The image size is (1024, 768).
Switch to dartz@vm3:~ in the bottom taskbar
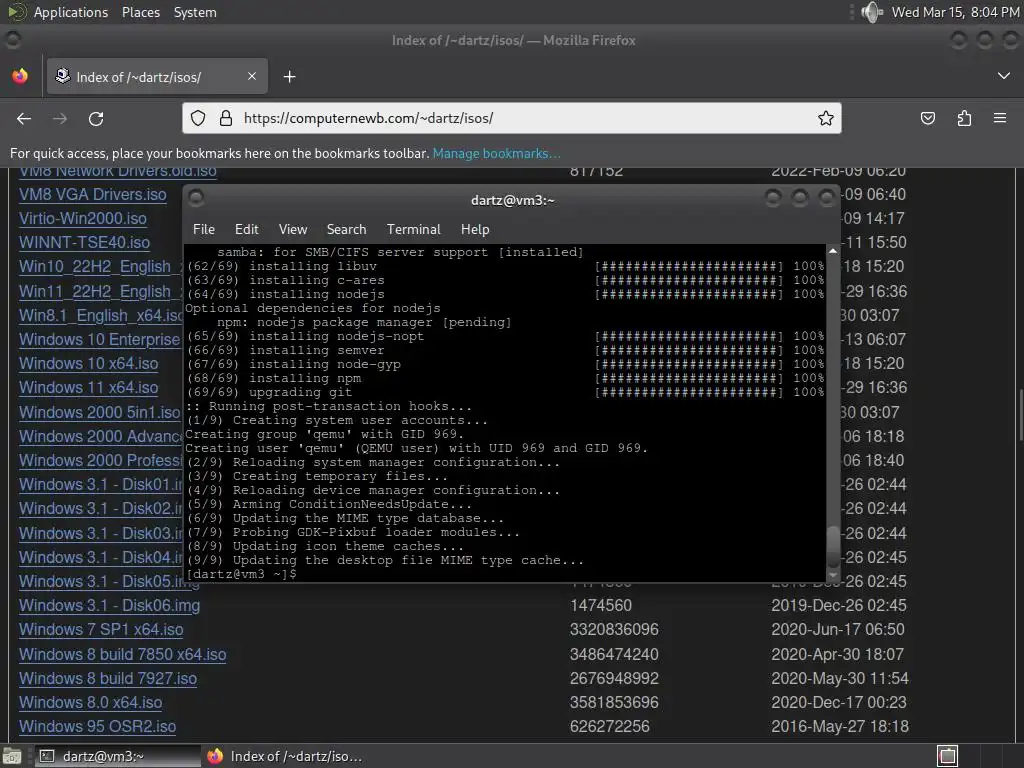point(118,756)
